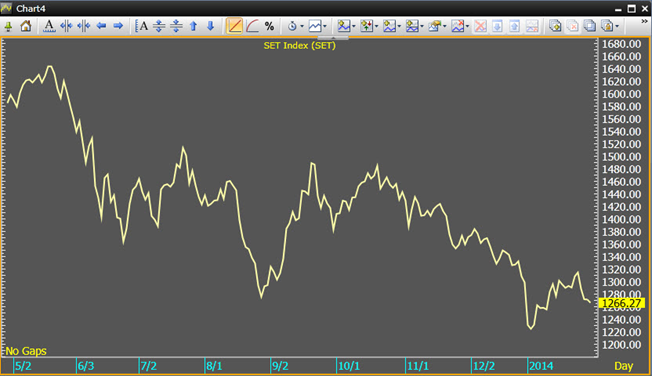The height and width of the screenshot is (376, 652).
Task: Toggle the logarithmic curve scale button
Action: coord(252,26)
